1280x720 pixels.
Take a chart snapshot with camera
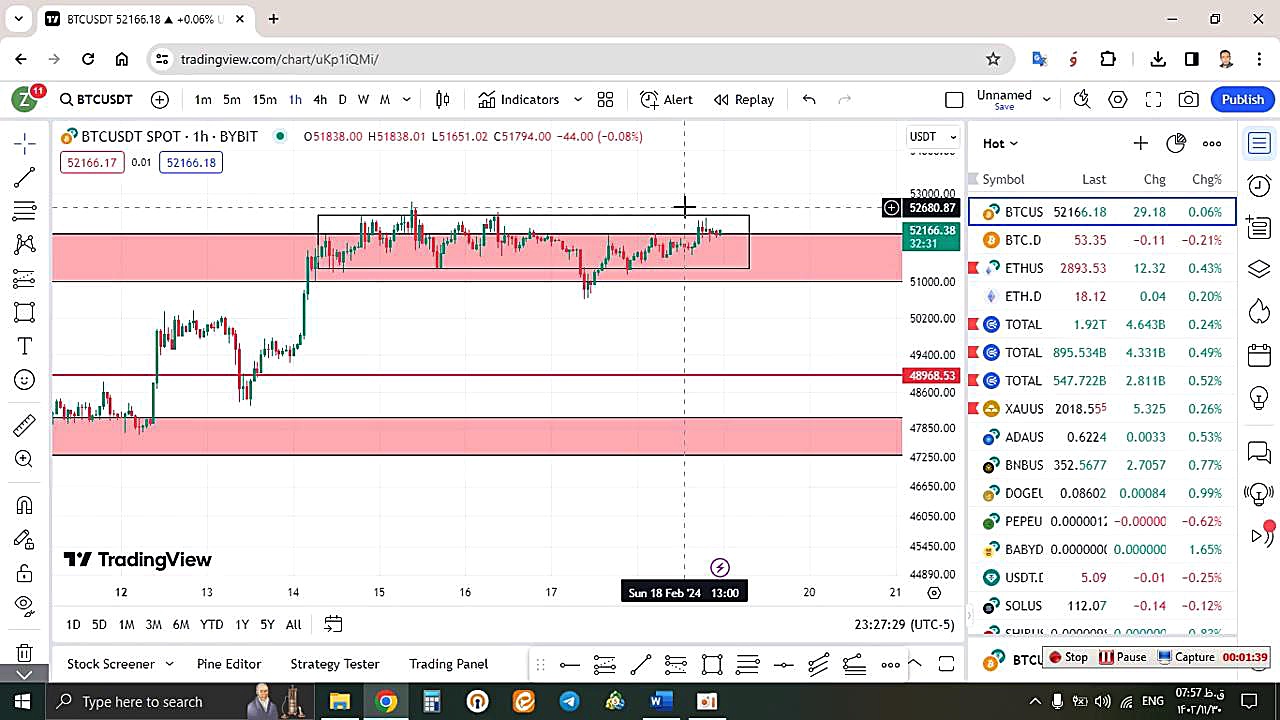(1189, 99)
